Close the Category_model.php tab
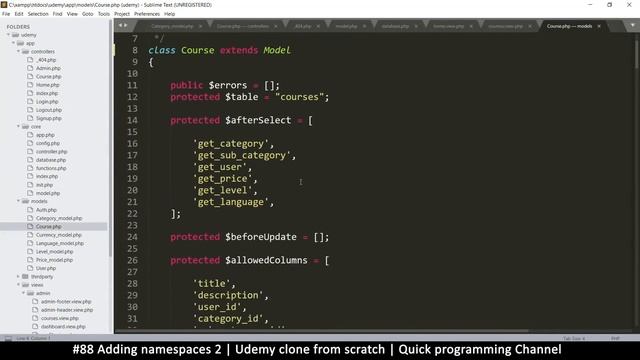 coord(200,26)
